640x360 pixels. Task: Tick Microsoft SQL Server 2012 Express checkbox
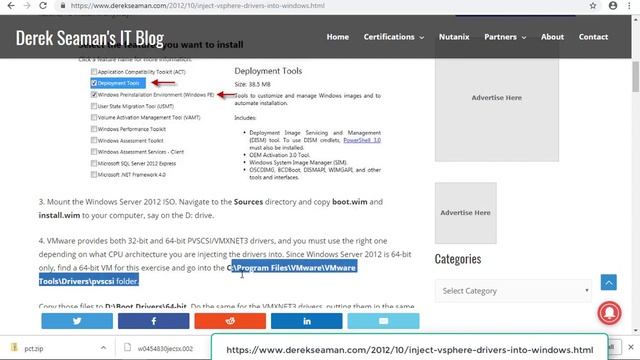(x=94, y=163)
